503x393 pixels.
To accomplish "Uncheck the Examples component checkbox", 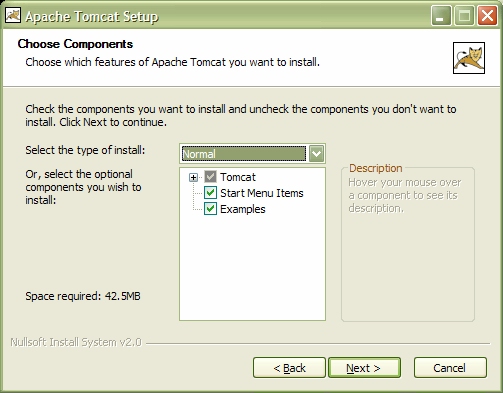I will (x=210, y=209).
